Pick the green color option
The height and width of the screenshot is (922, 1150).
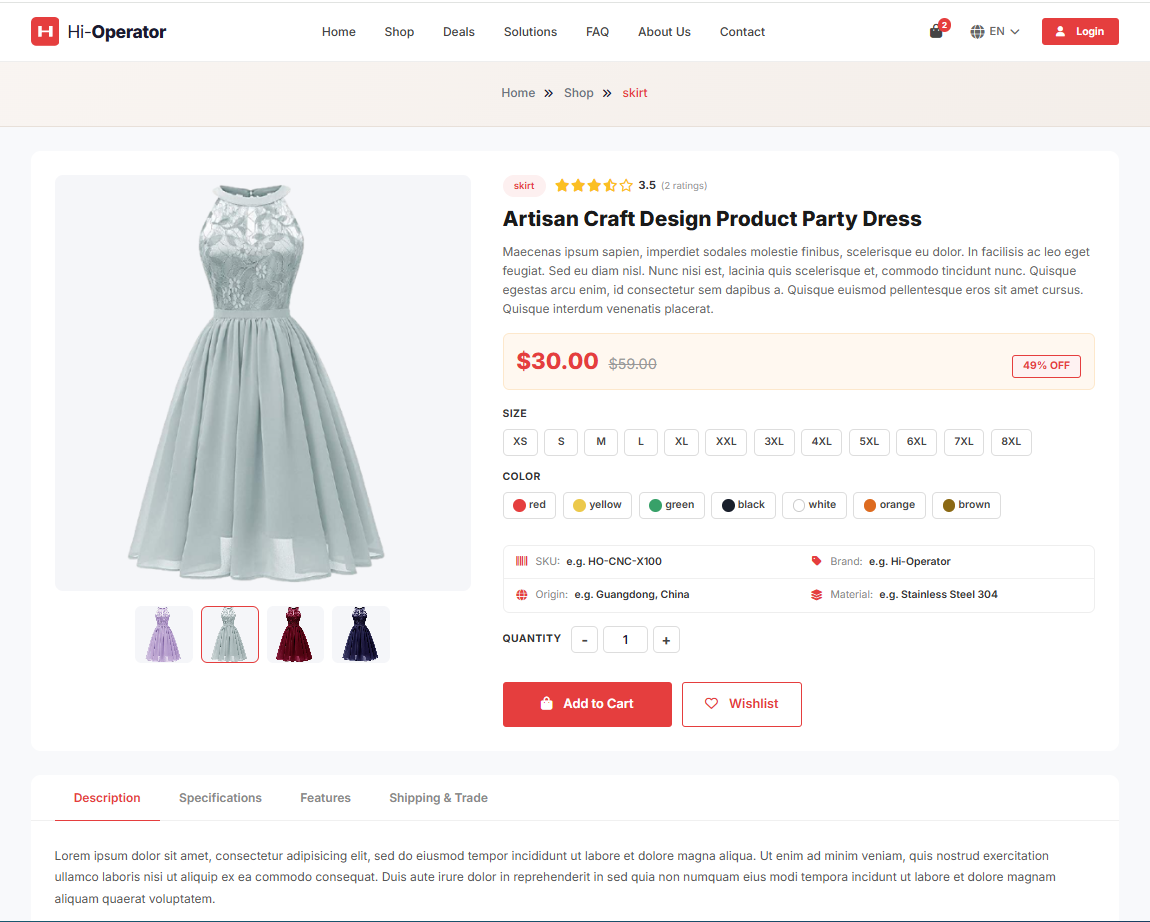[671, 505]
